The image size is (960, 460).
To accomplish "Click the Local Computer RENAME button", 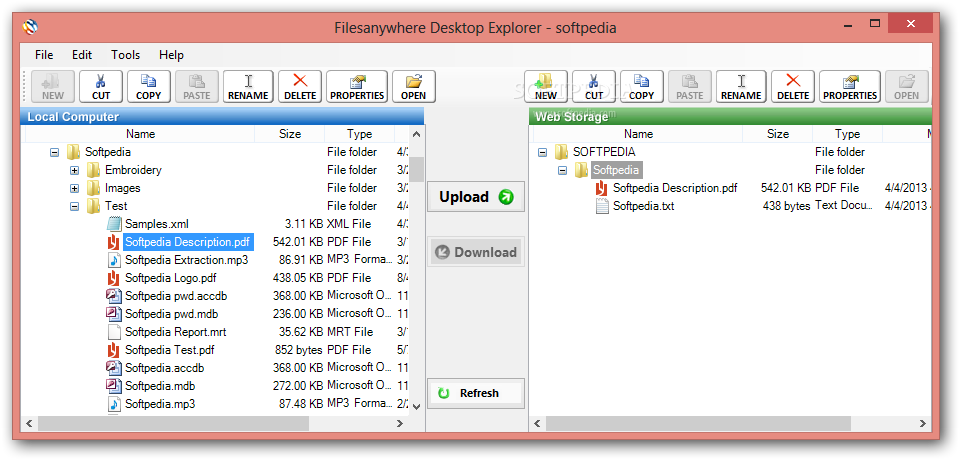I will [x=248, y=86].
